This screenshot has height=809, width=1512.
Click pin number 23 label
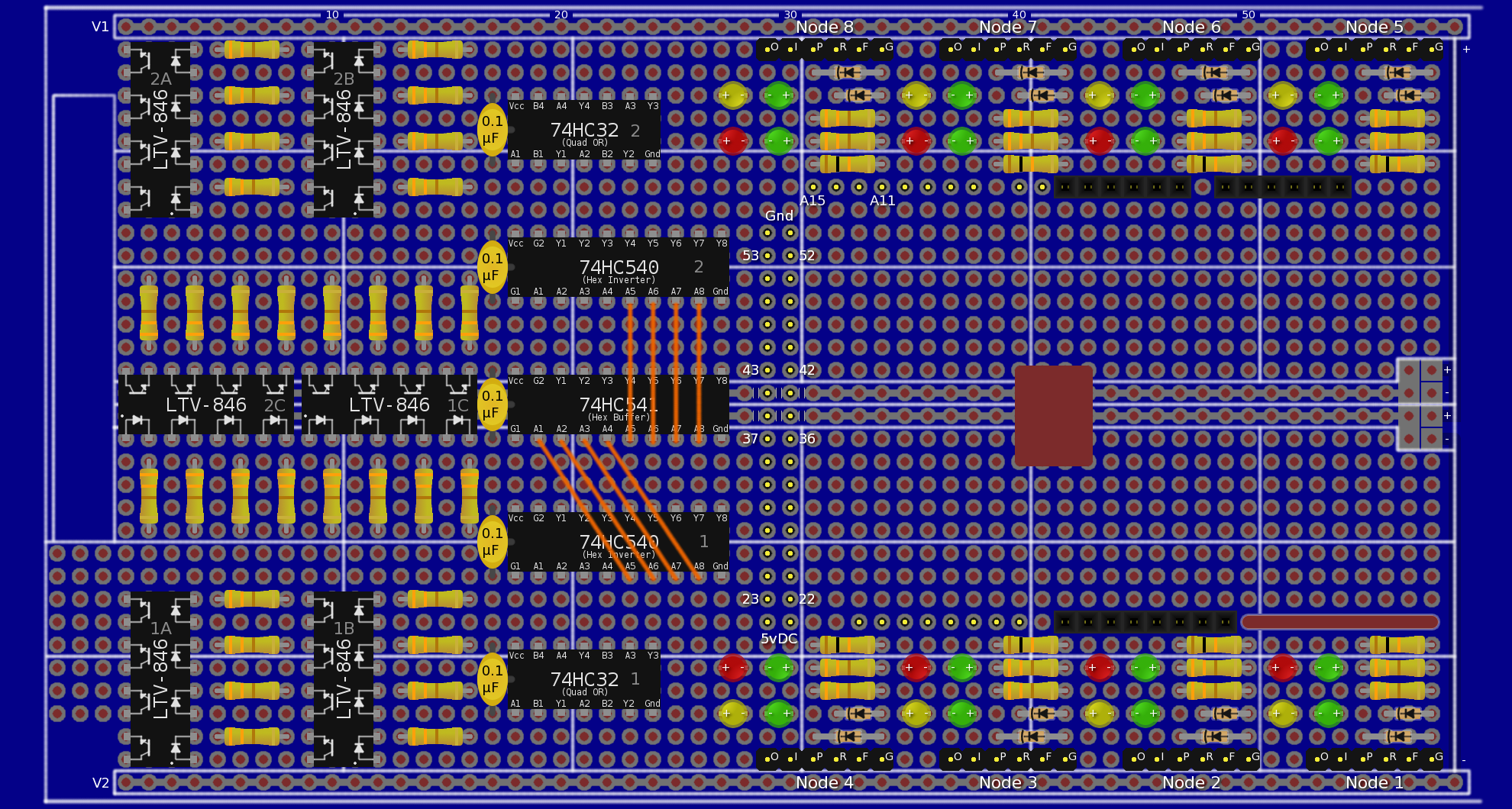click(751, 599)
